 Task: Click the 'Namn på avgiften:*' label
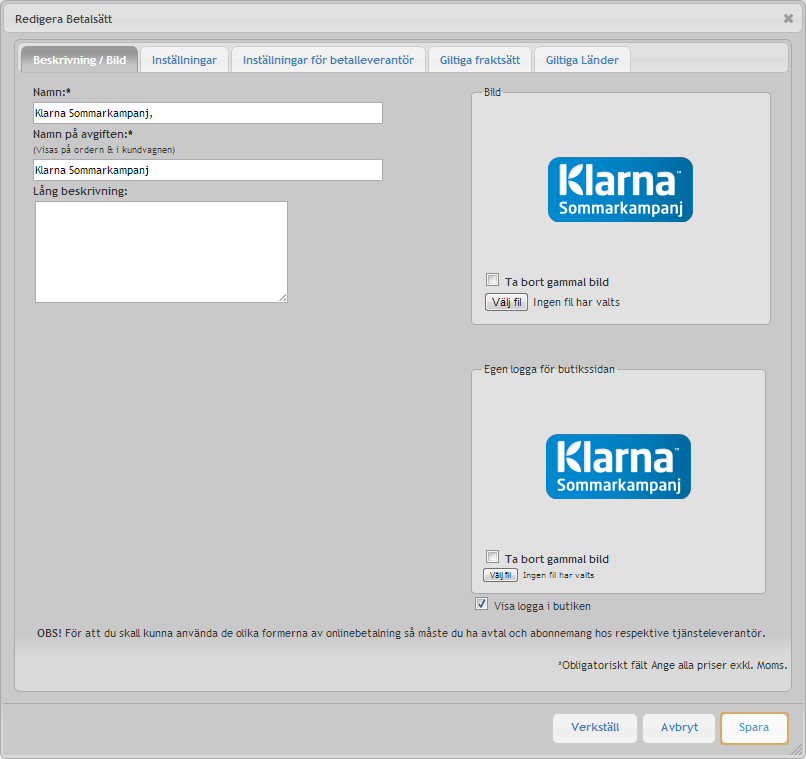tap(83, 134)
